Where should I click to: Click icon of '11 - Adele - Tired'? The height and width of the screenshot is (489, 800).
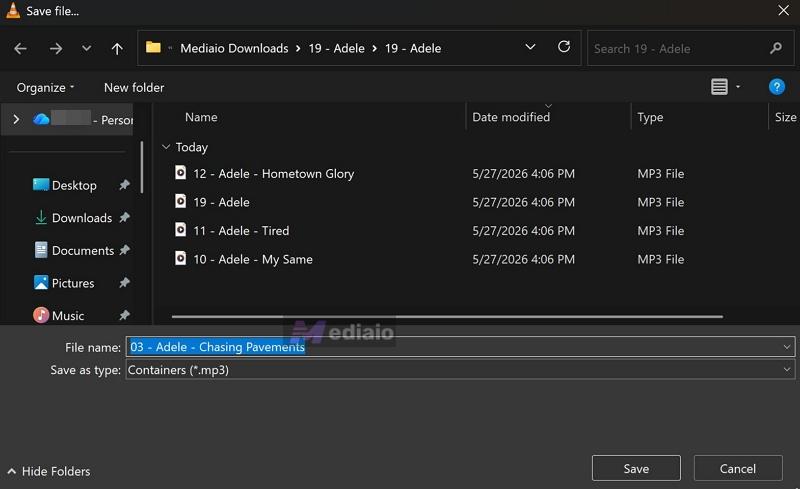tap(181, 229)
